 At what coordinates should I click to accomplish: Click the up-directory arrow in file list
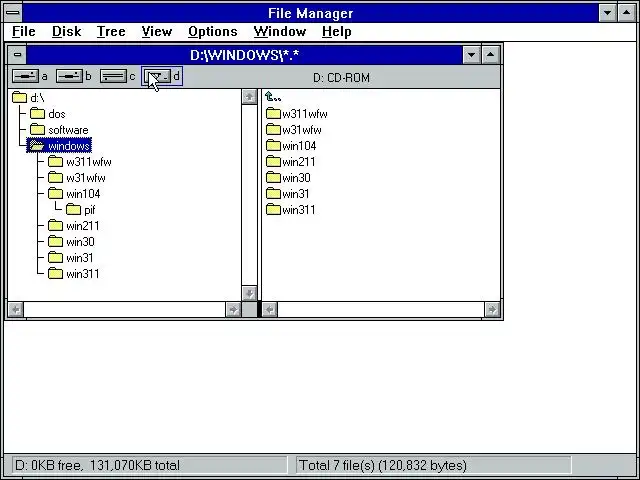coord(273,97)
